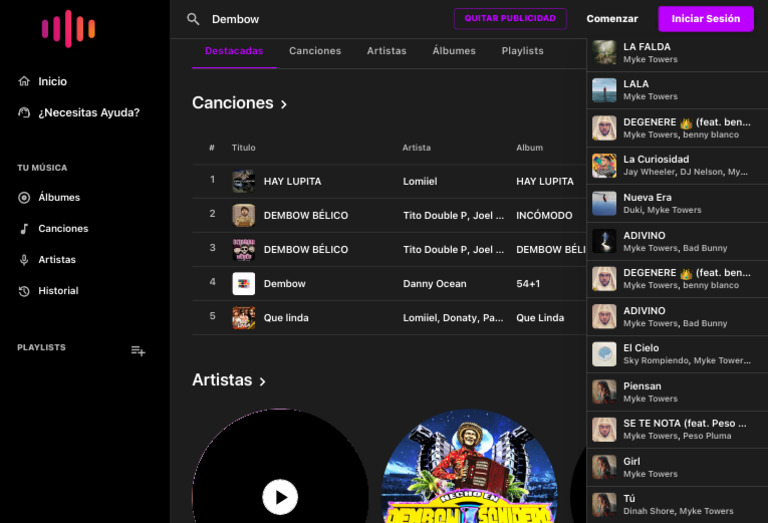The width and height of the screenshot is (768, 523).
Task: Click the Album column header
Action: click(x=529, y=147)
